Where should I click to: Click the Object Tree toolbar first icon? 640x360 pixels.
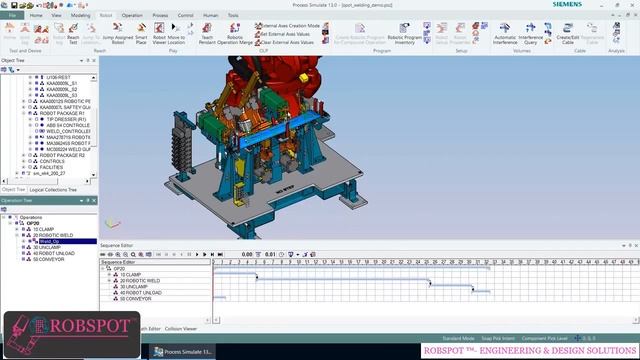[x=4, y=70]
